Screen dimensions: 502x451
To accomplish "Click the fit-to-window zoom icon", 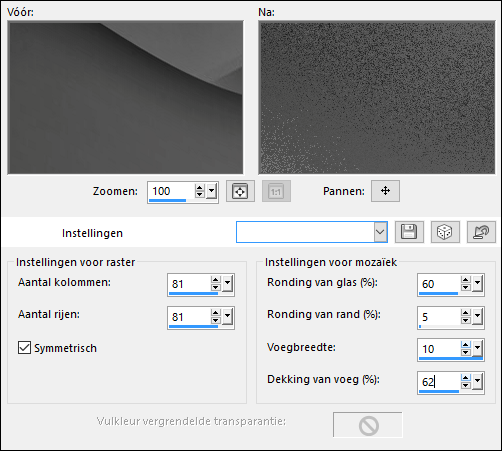I will [240, 191].
